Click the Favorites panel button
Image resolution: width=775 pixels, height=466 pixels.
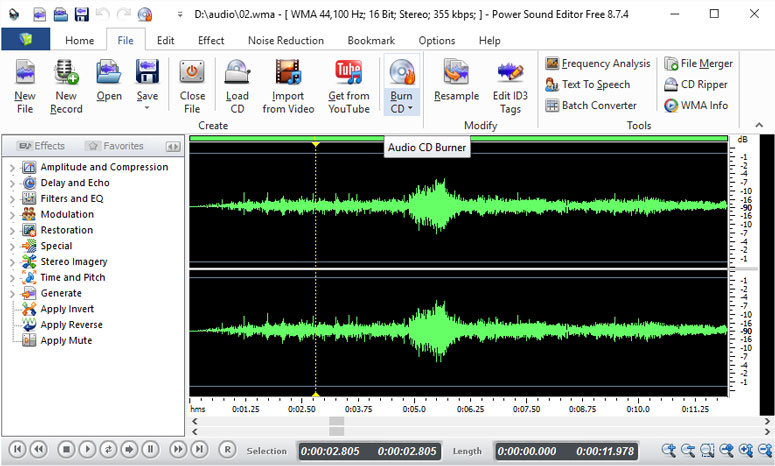pyautogui.click(x=115, y=146)
